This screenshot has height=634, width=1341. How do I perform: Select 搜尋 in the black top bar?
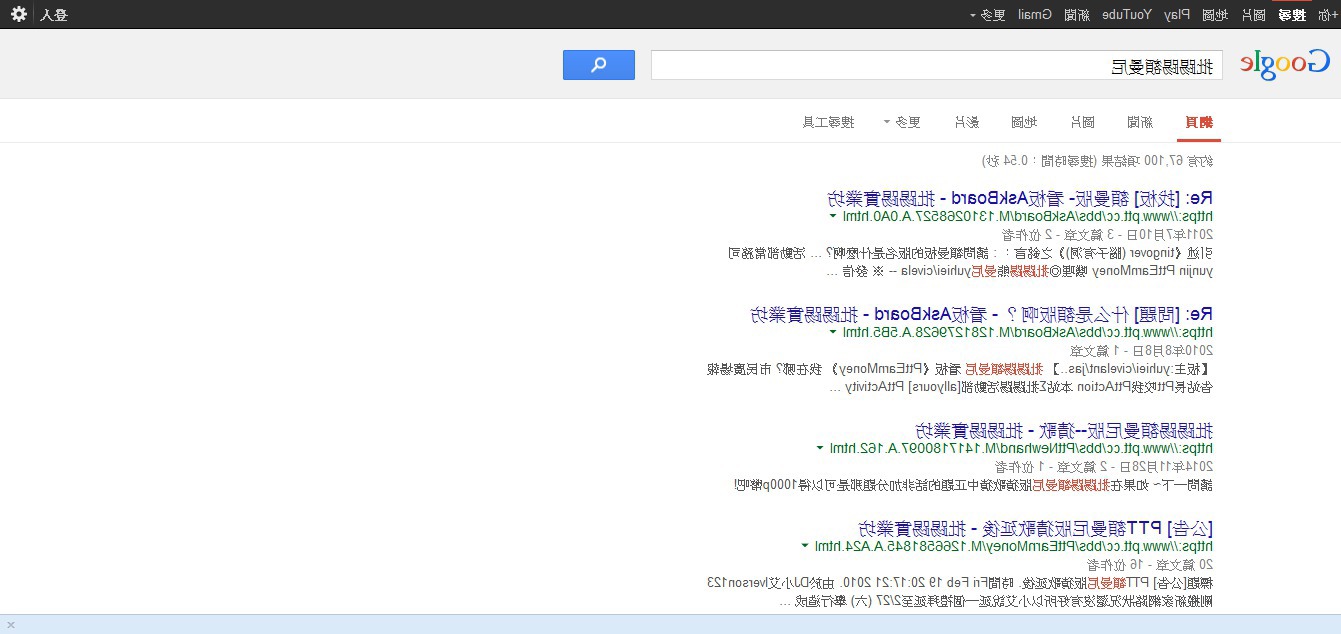[x=1293, y=14]
